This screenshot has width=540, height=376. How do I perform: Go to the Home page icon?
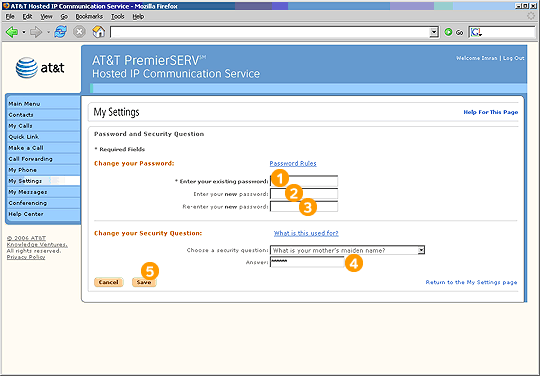[98, 32]
